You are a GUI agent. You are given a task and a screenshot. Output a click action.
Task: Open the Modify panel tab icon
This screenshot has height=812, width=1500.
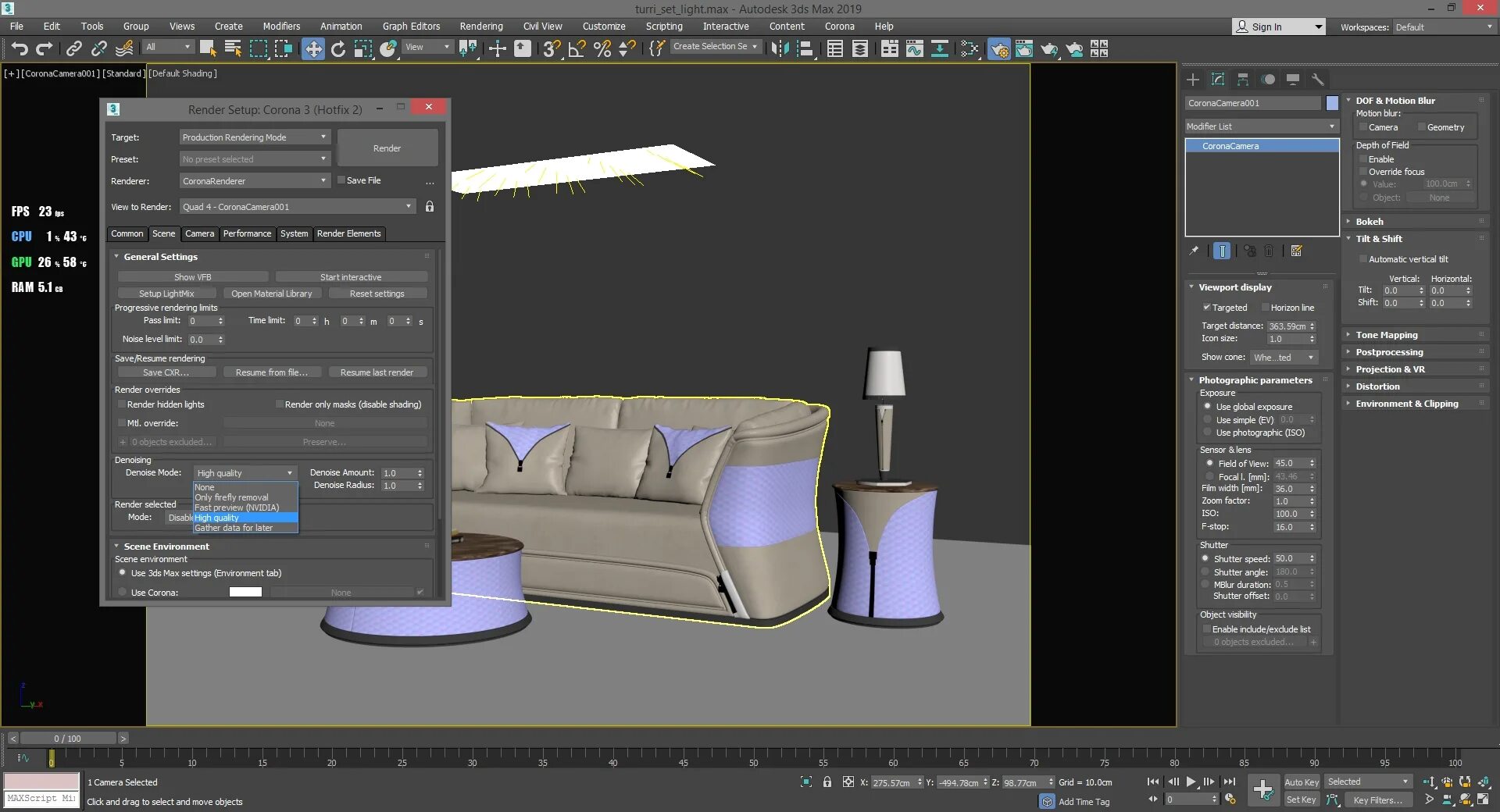coord(1218,79)
